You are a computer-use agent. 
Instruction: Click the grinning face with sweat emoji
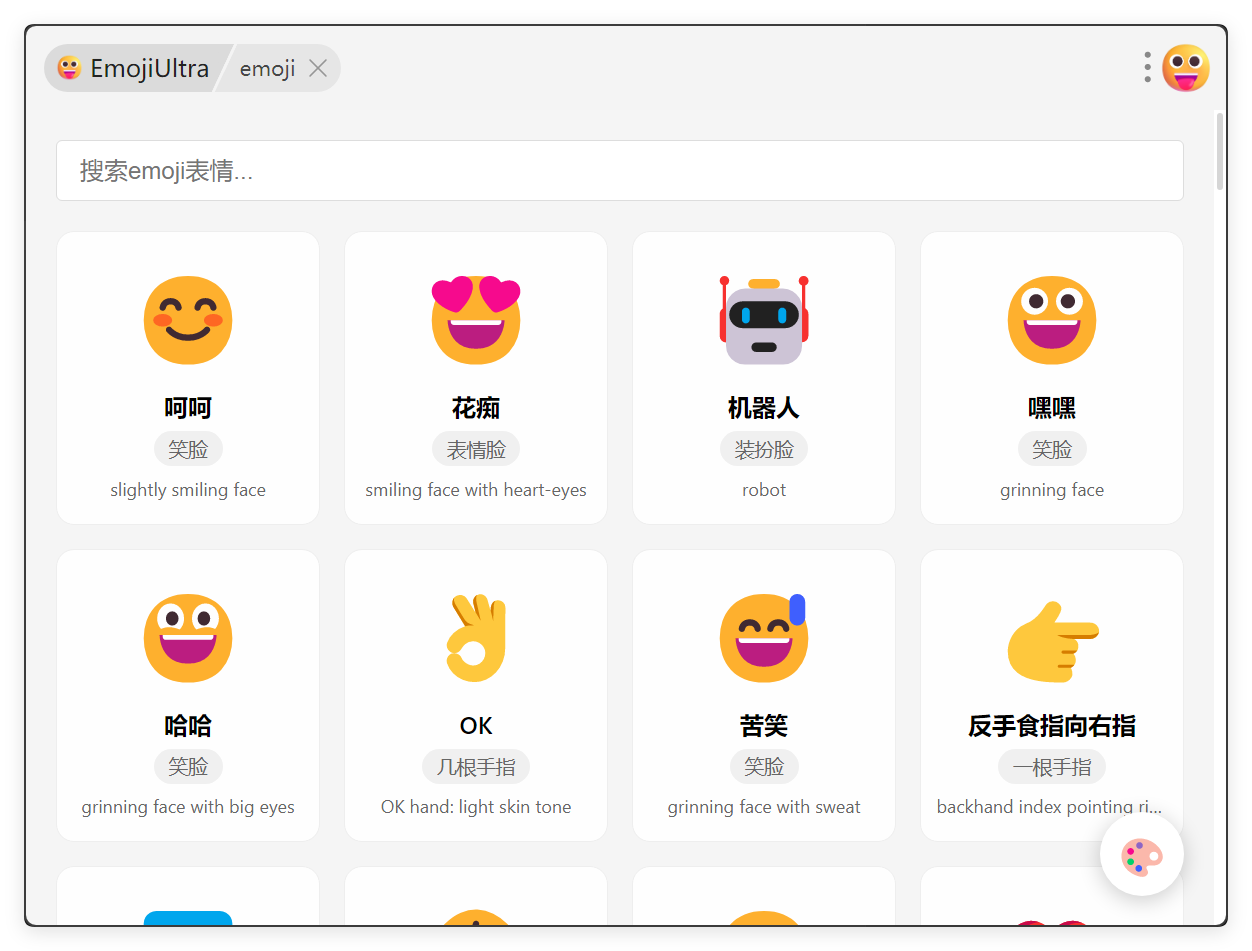click(x=764, y=638)
